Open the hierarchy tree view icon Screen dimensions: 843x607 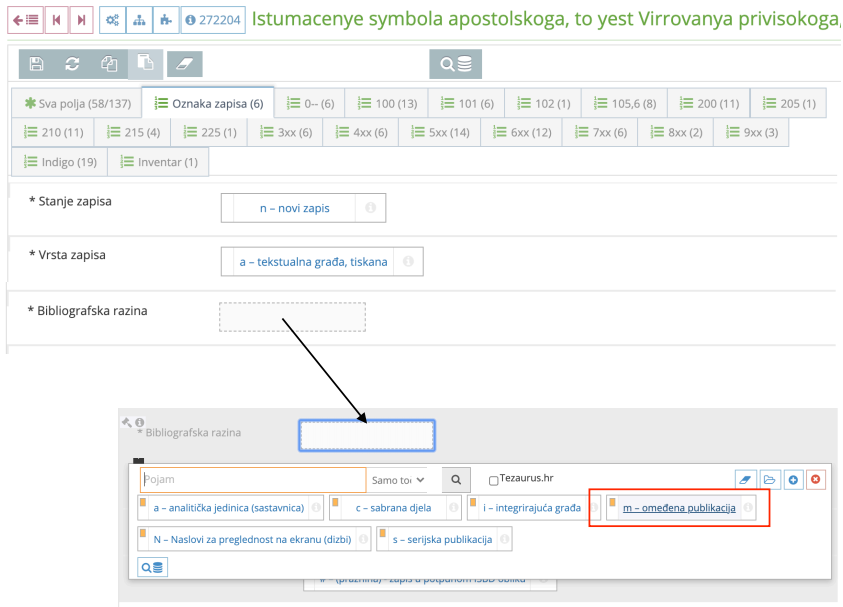[139, 19]
